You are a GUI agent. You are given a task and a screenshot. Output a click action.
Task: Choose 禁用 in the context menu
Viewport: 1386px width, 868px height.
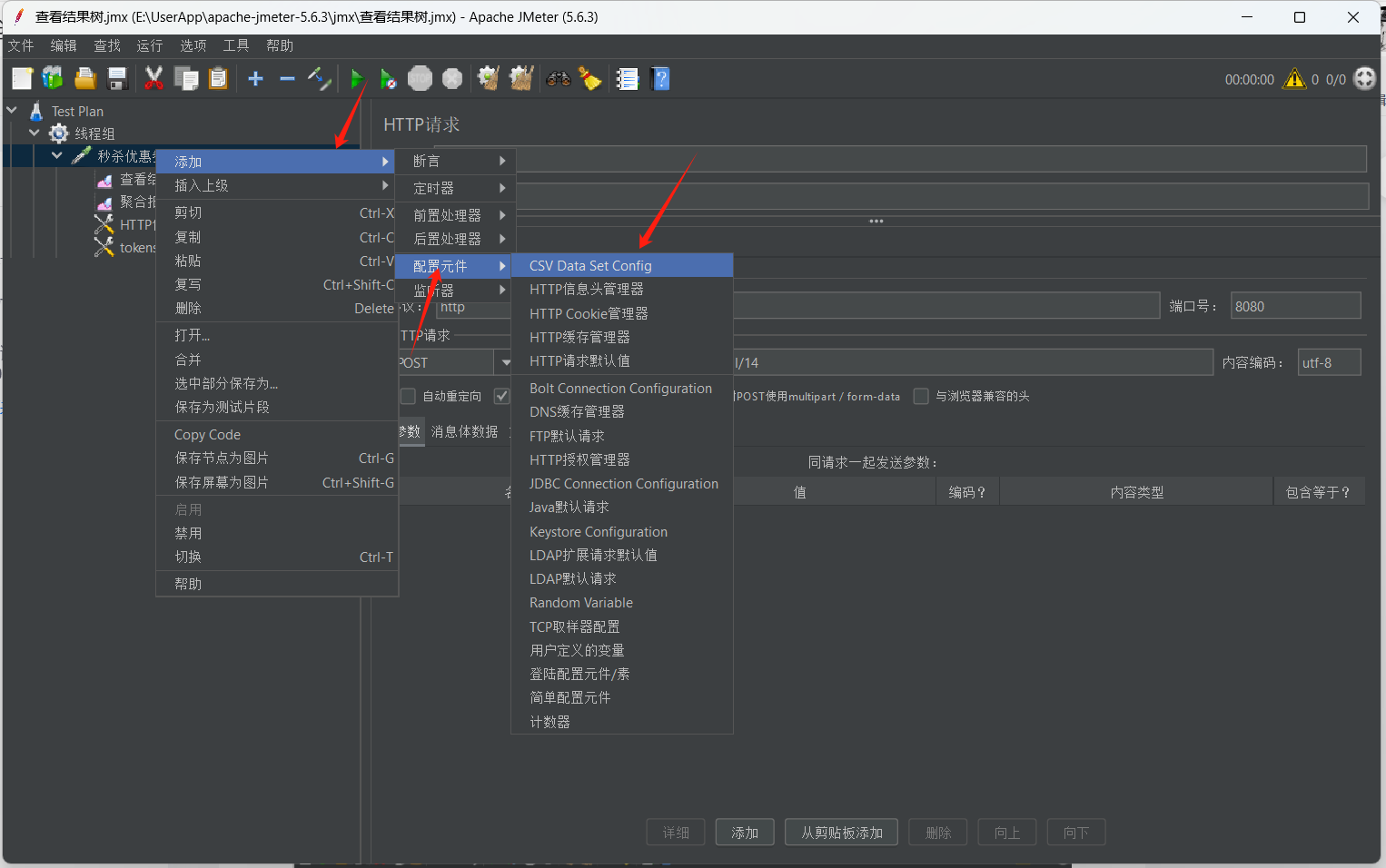coord(277,533)
